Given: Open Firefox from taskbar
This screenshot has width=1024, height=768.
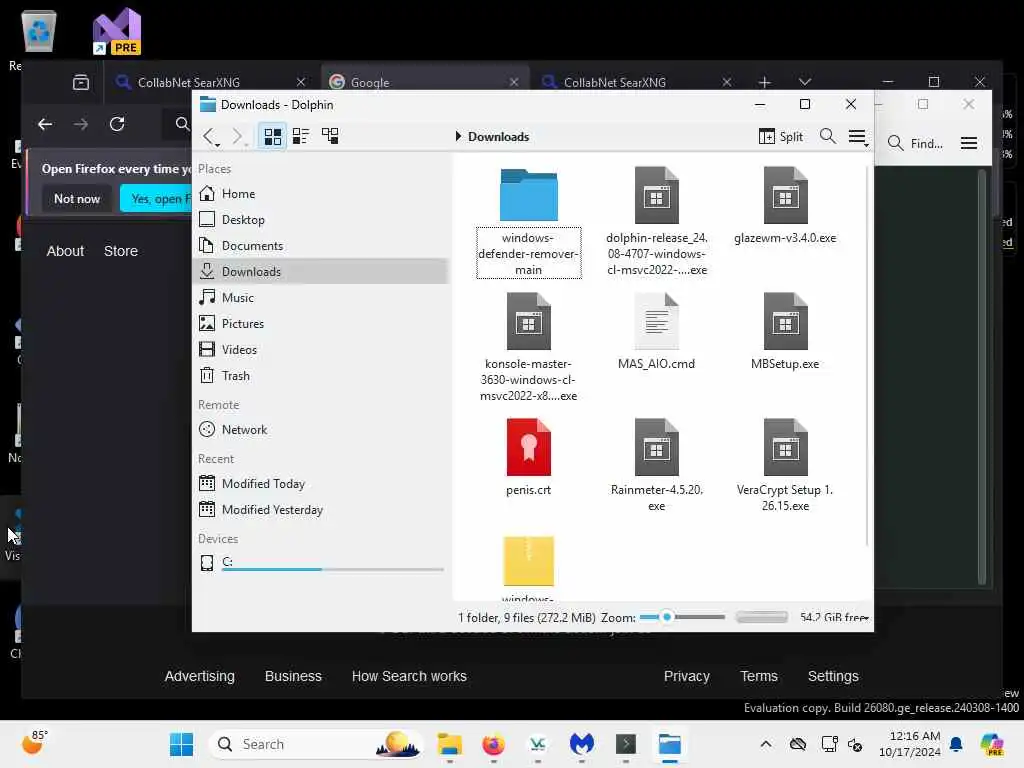Looking at the screenshot, I should point(493,744).
